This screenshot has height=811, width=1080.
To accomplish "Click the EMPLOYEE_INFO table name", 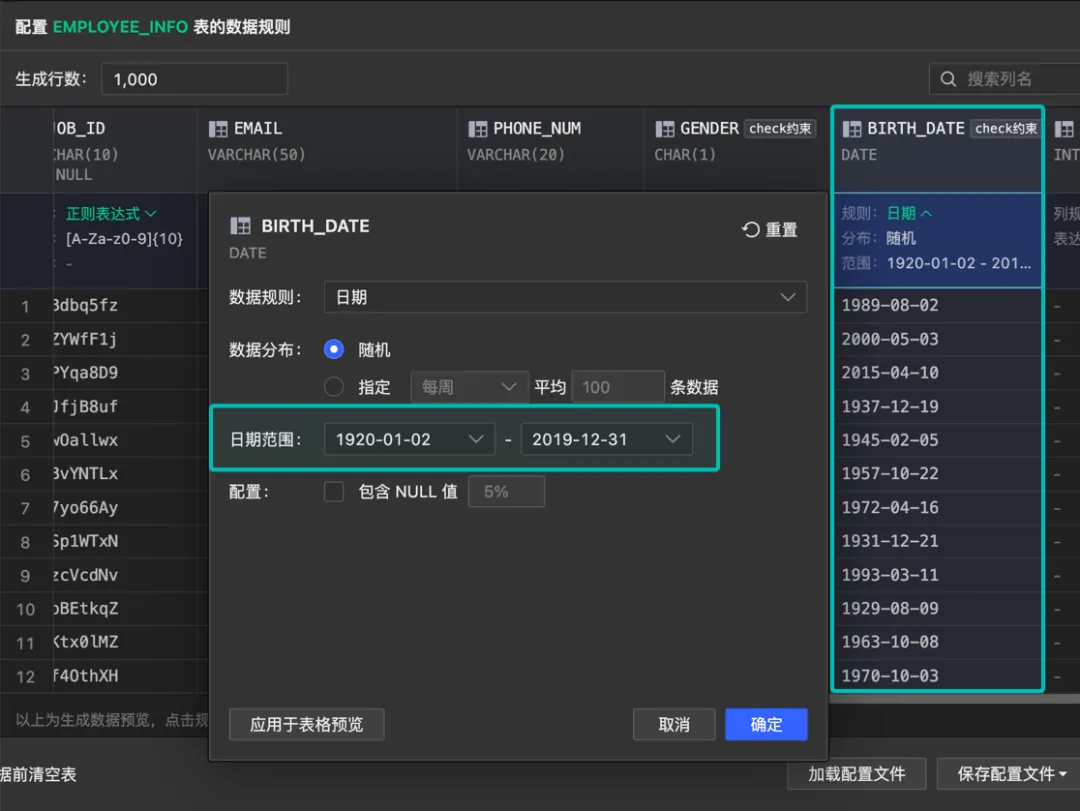I will [x=121, y=27].
